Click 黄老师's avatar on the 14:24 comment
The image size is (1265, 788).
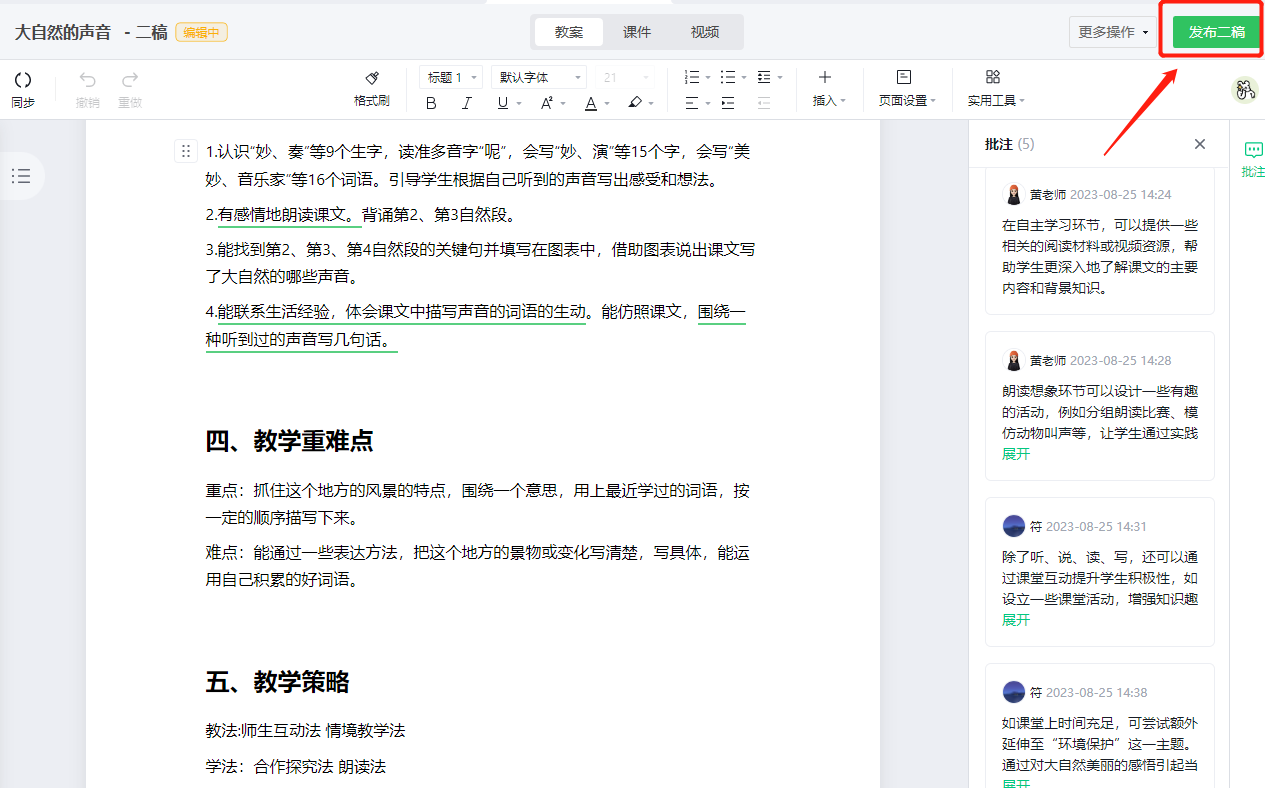pos(1013,194)
